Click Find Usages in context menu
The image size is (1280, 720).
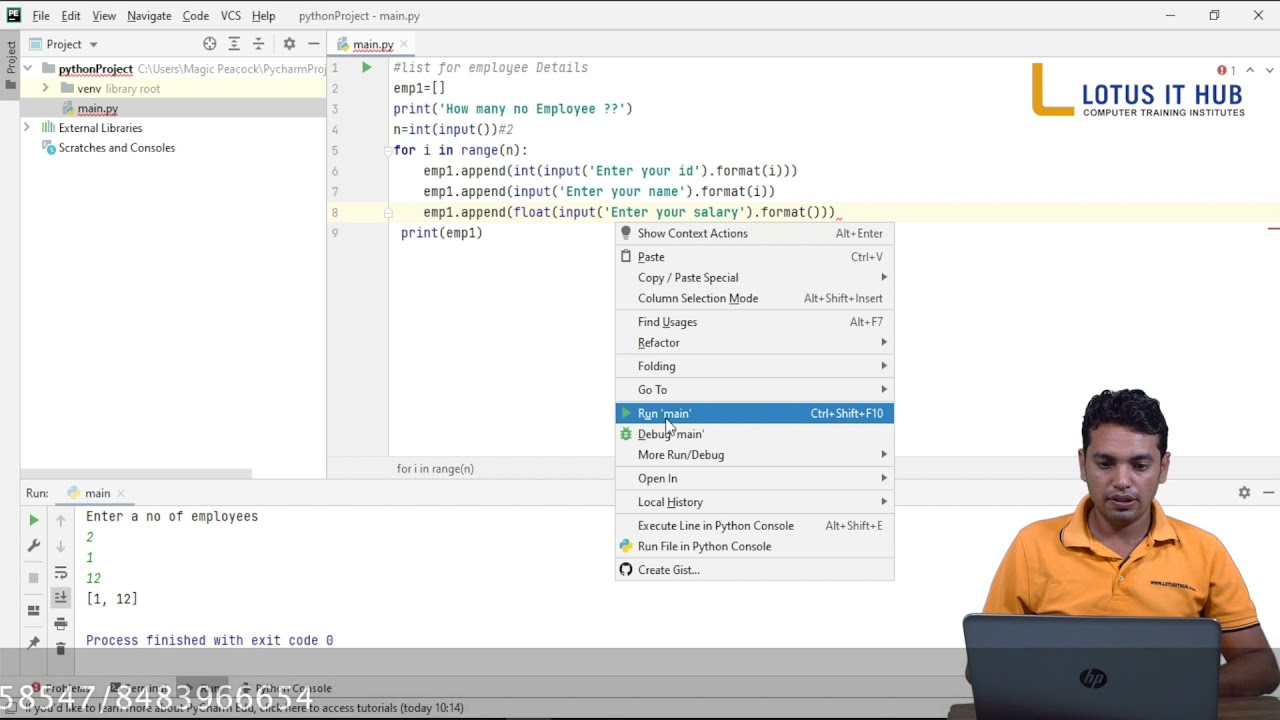[x=754, y=322]
